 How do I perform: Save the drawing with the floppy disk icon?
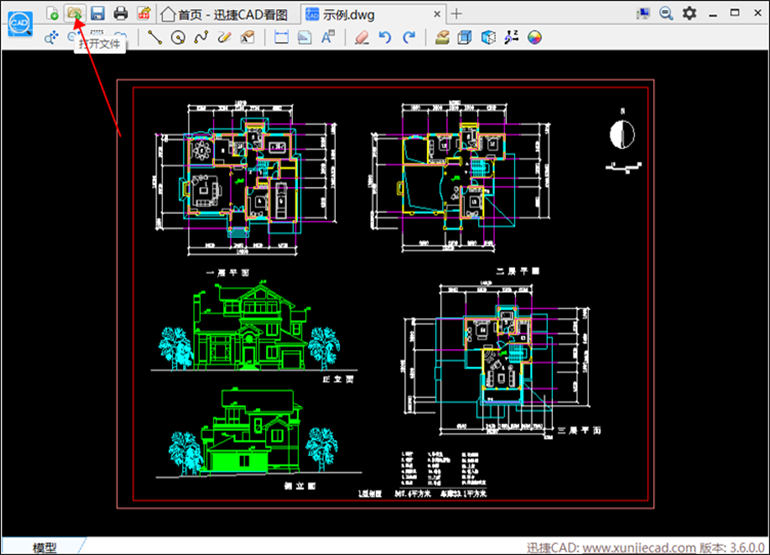(98, 13)
